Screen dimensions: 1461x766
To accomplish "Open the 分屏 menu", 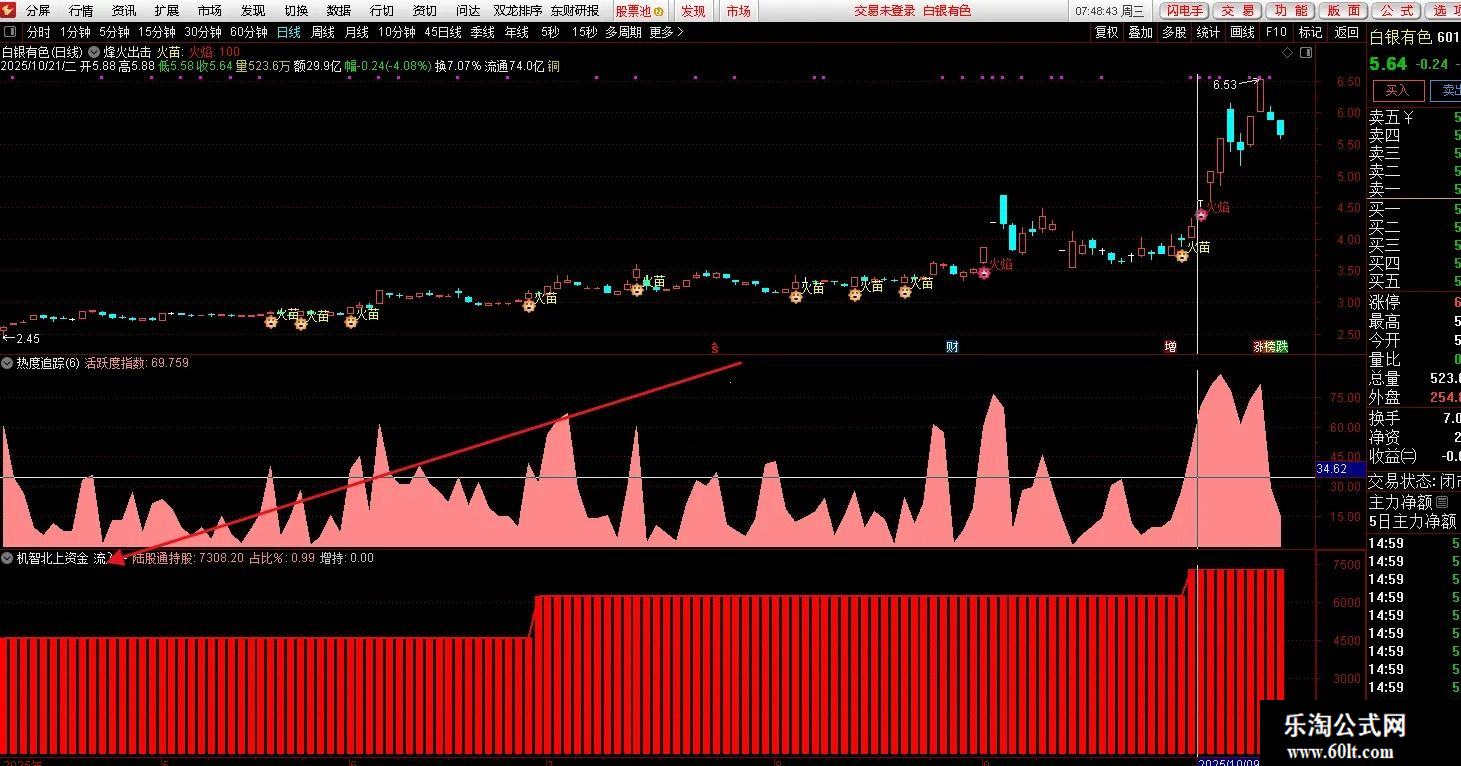I will (38, 11).
